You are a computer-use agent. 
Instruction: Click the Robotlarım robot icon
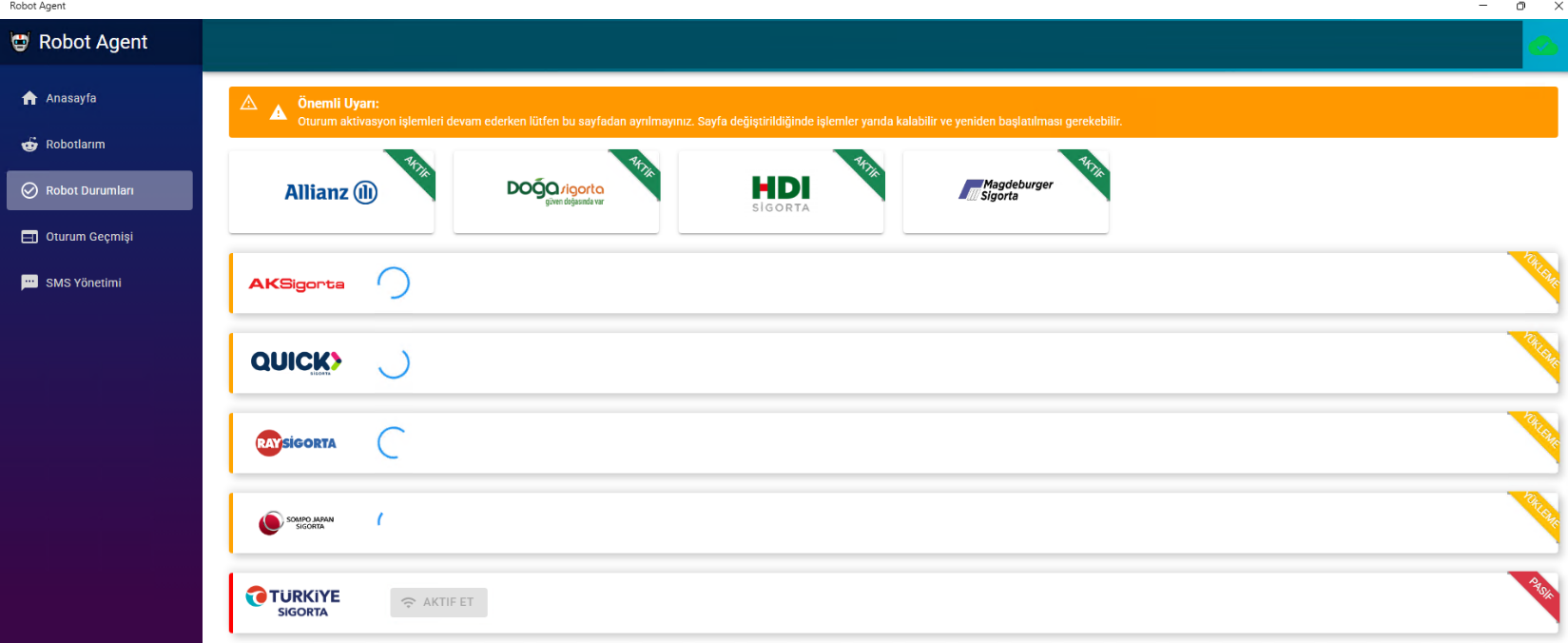pos(29,145)
